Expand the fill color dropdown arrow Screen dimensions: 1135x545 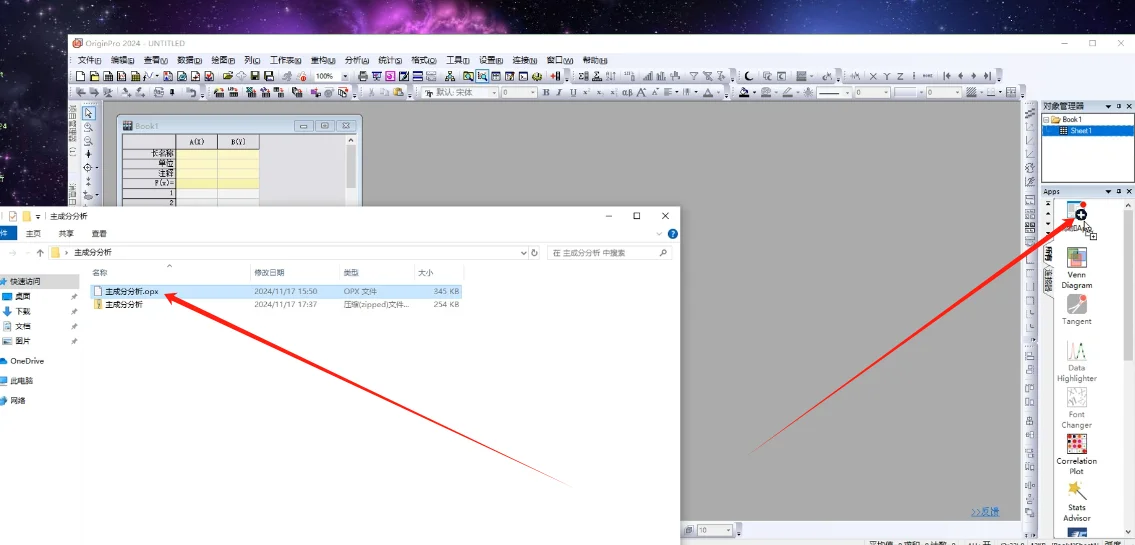click(x=754, y=93)
